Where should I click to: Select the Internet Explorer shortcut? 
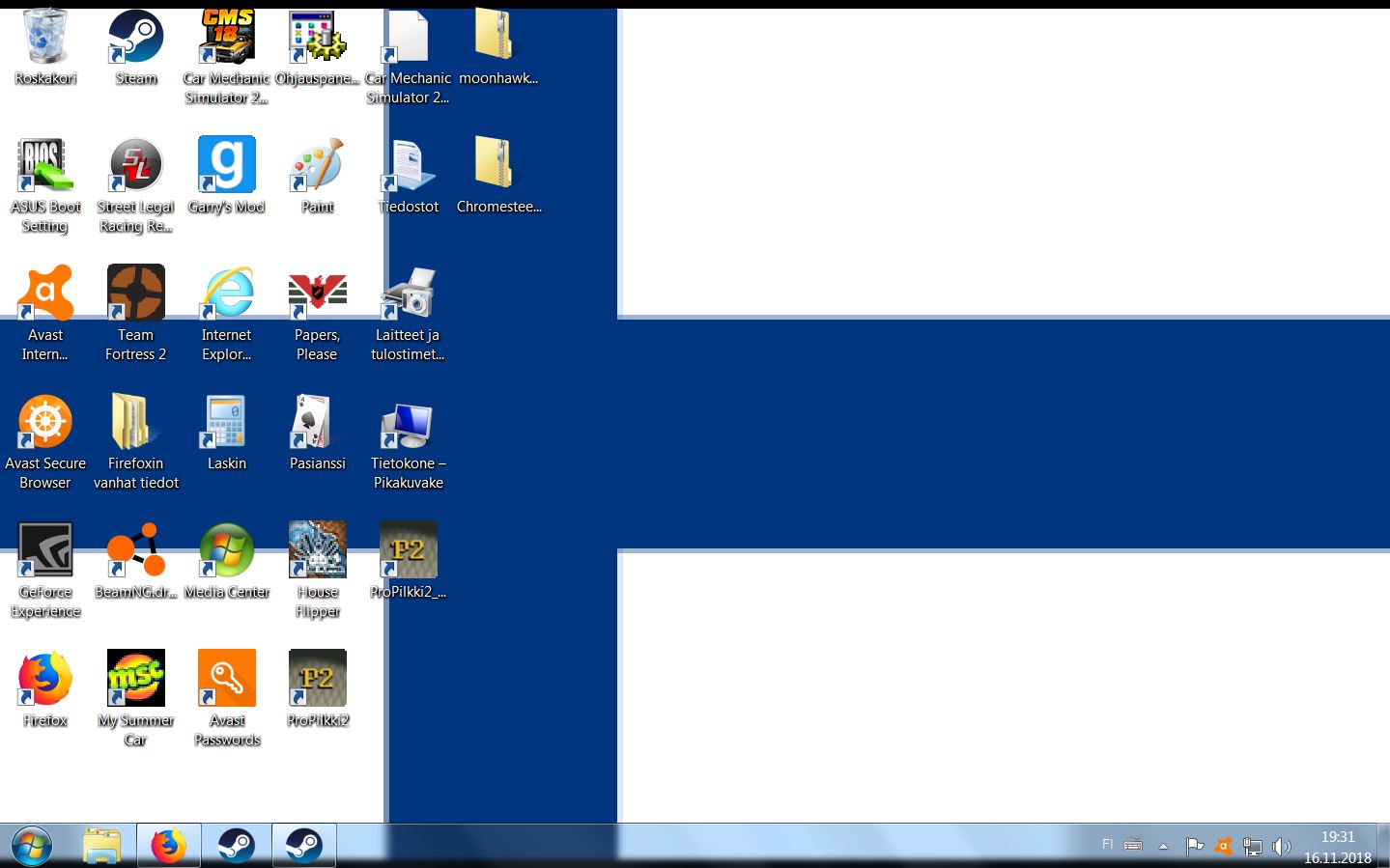coord(227,315)
